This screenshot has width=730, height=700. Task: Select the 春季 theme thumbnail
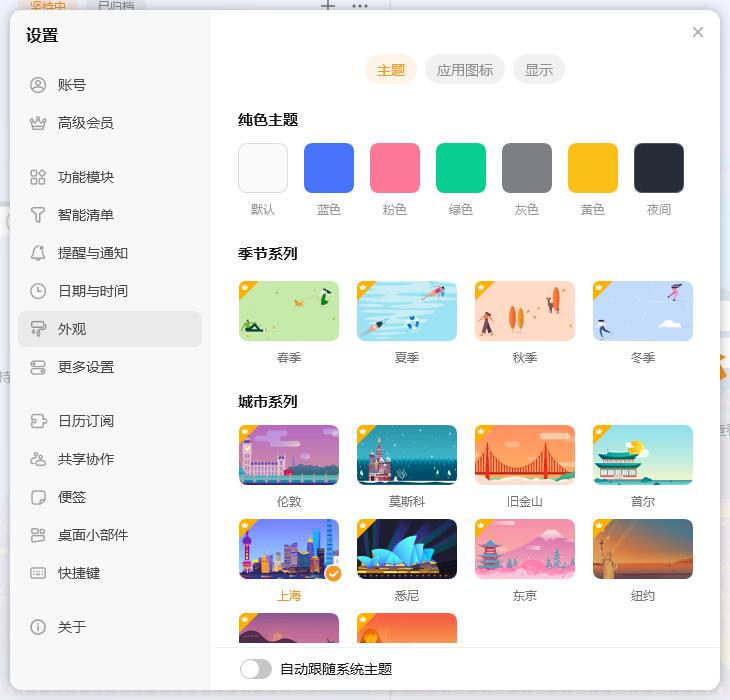pos(289,311)
